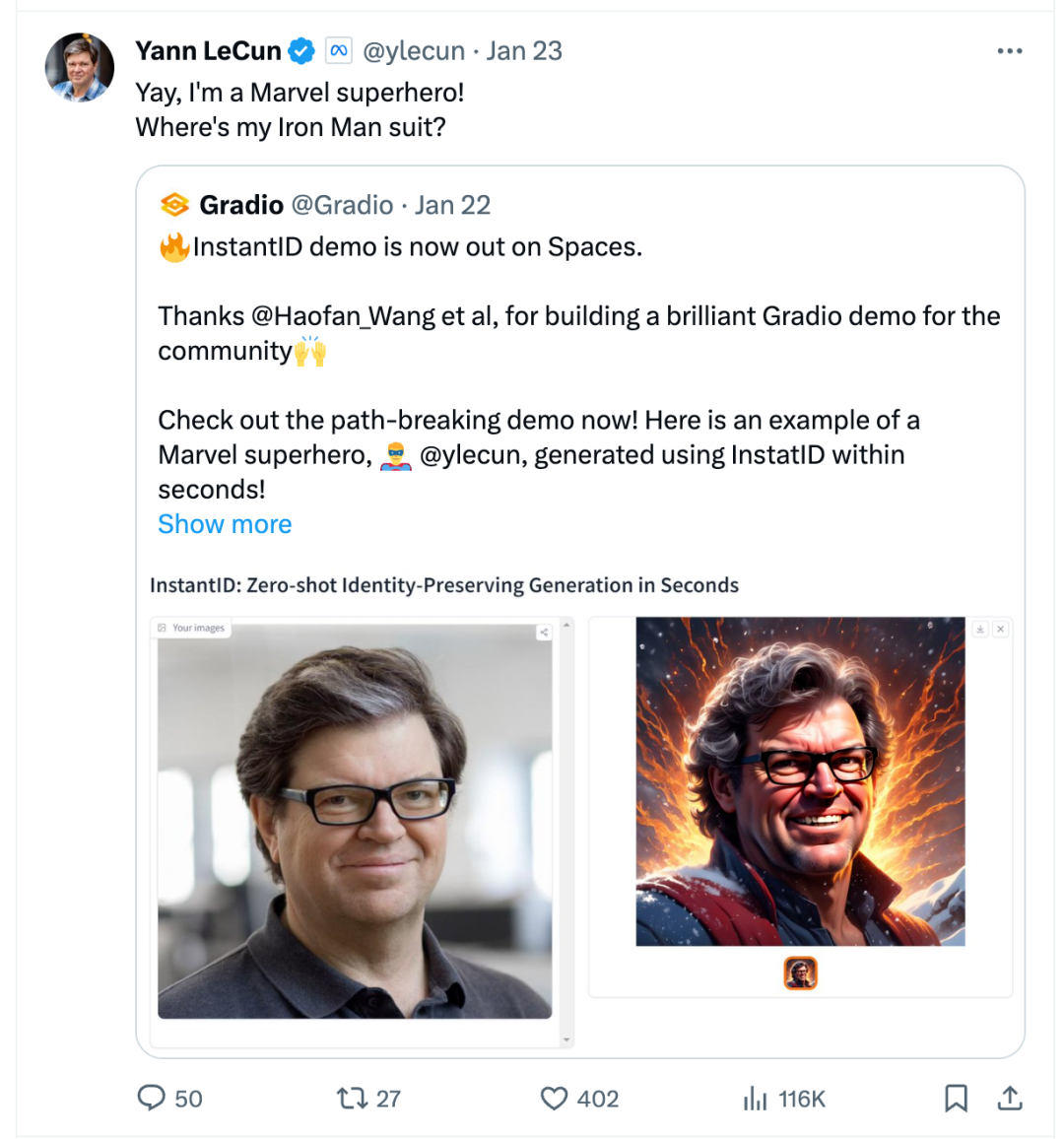Click the reply comment icon

(151, 1098)
